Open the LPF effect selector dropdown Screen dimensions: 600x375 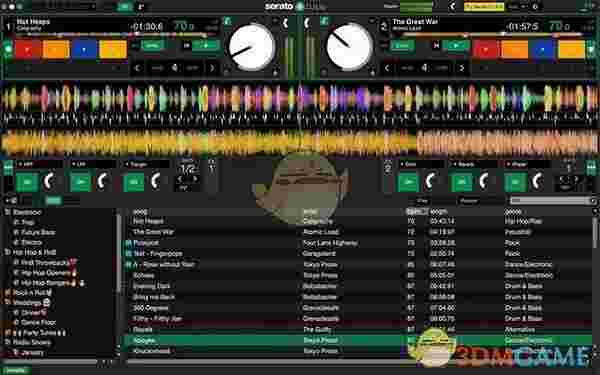[93, 164]
